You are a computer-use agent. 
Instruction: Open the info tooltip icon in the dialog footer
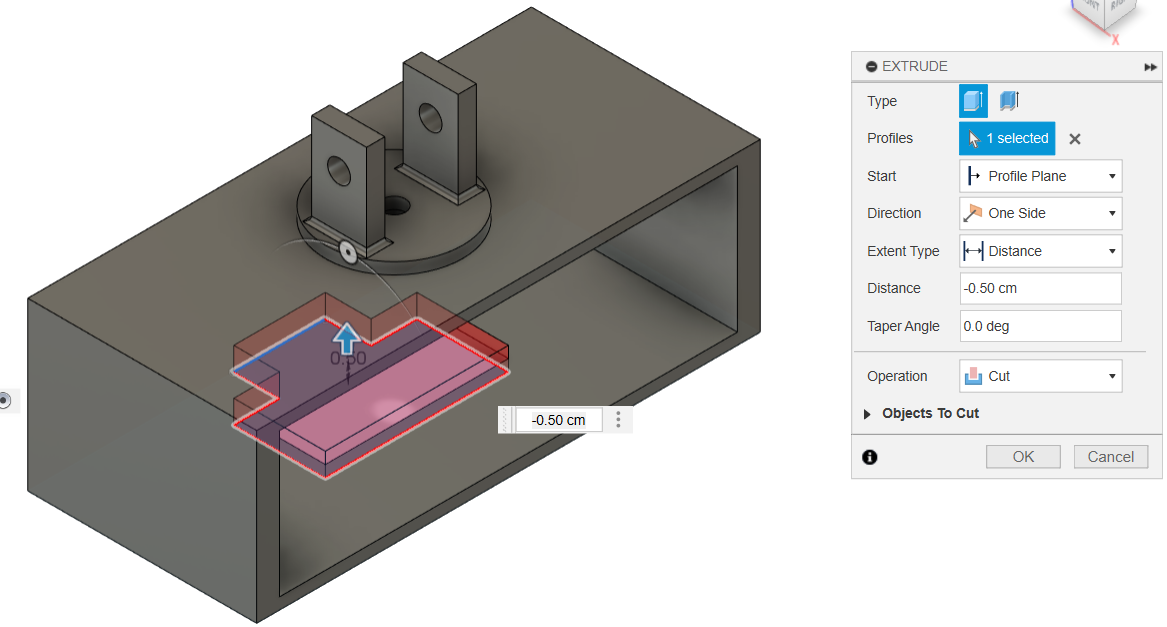869,457
